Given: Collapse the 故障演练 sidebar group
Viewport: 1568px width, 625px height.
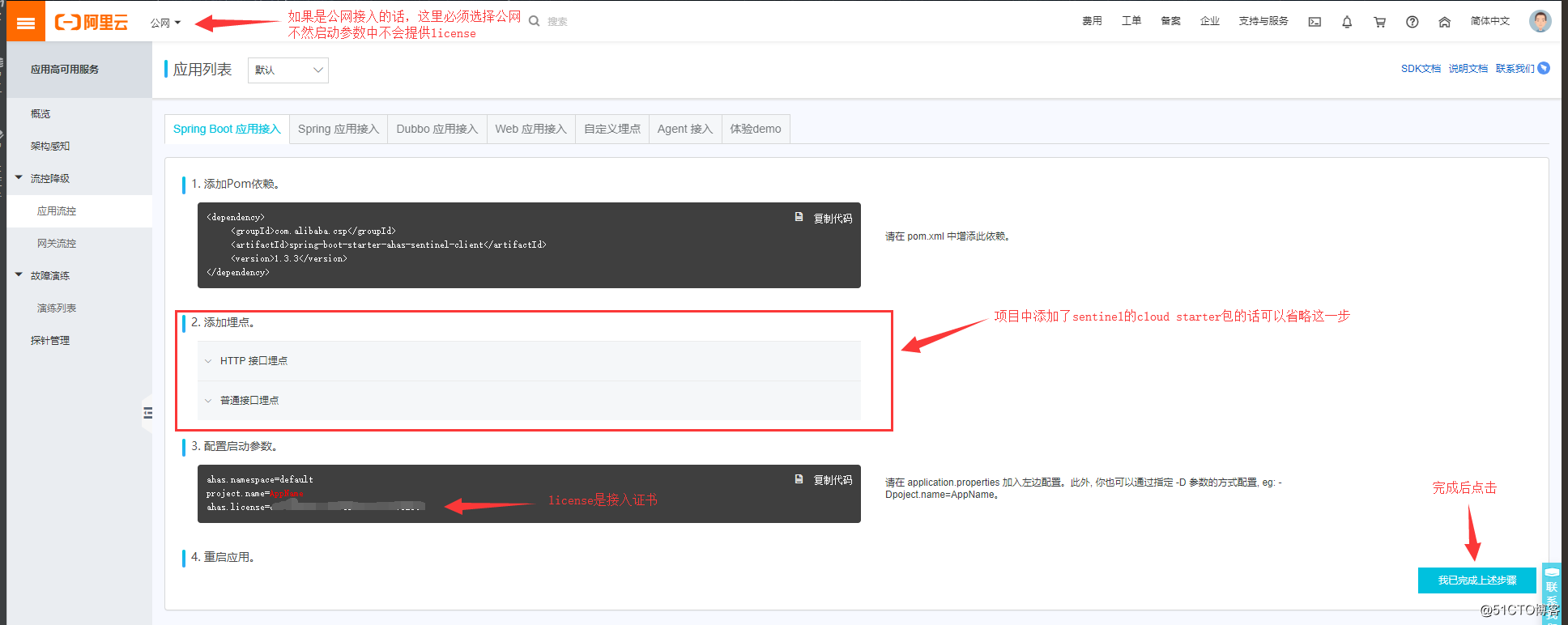Looking at the screenshot, I should 19,275.
